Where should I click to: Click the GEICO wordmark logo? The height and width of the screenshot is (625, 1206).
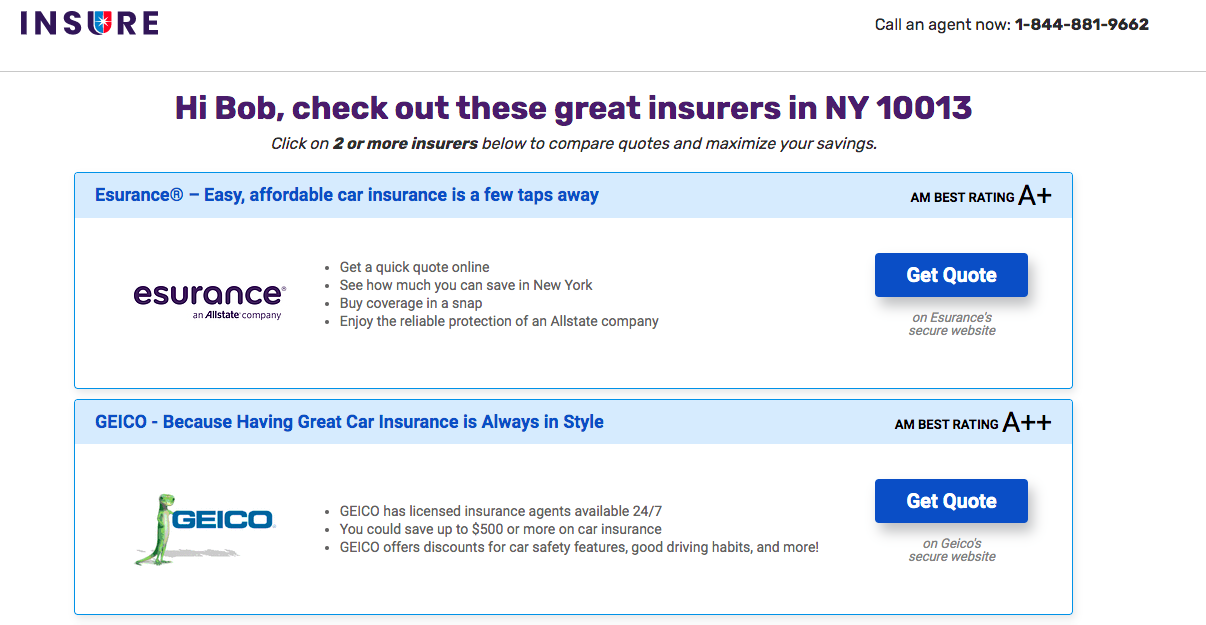pyautogui.click(x=220, y=521)
